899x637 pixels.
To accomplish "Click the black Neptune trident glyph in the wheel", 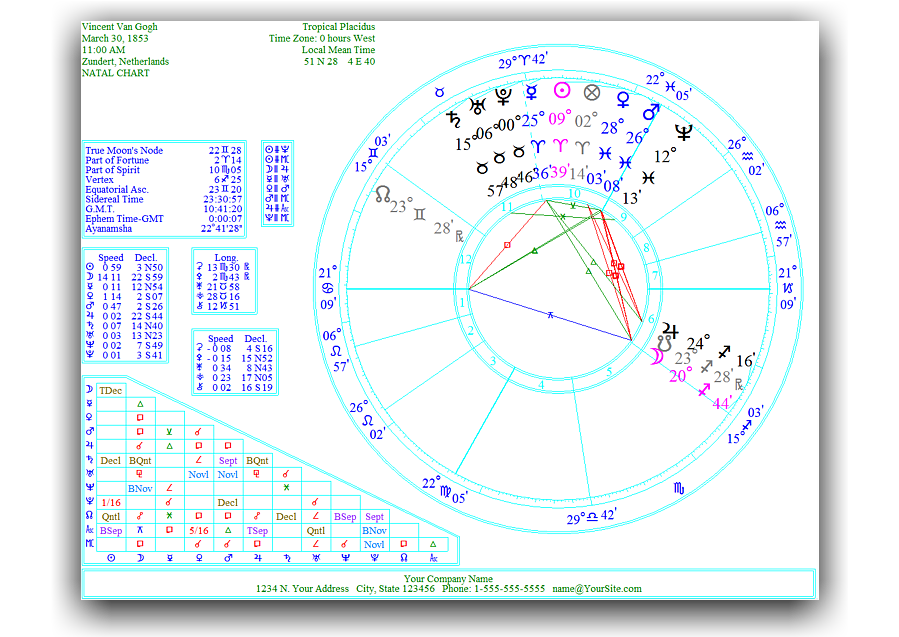I will (x=684, y=131).
